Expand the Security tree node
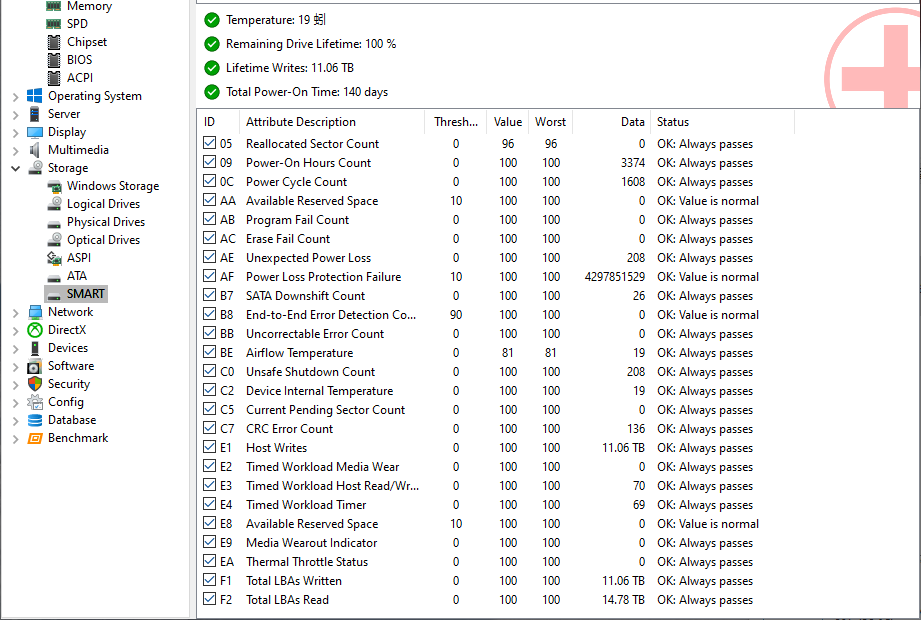This screenshot has height=620, width=921. pyautogui.click(x=15, y=385)
